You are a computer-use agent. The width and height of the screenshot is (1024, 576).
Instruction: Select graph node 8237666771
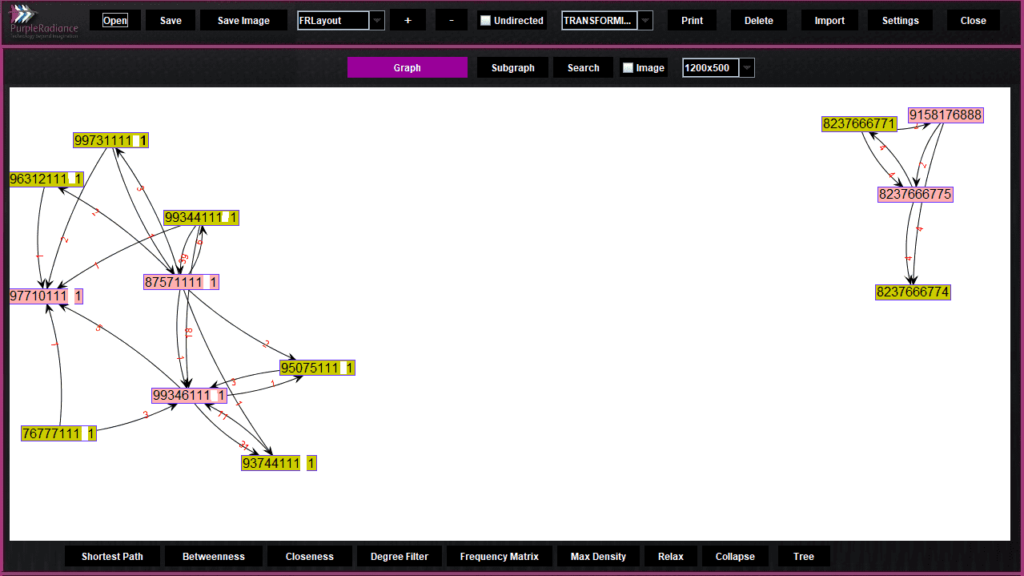pos(859,124)
